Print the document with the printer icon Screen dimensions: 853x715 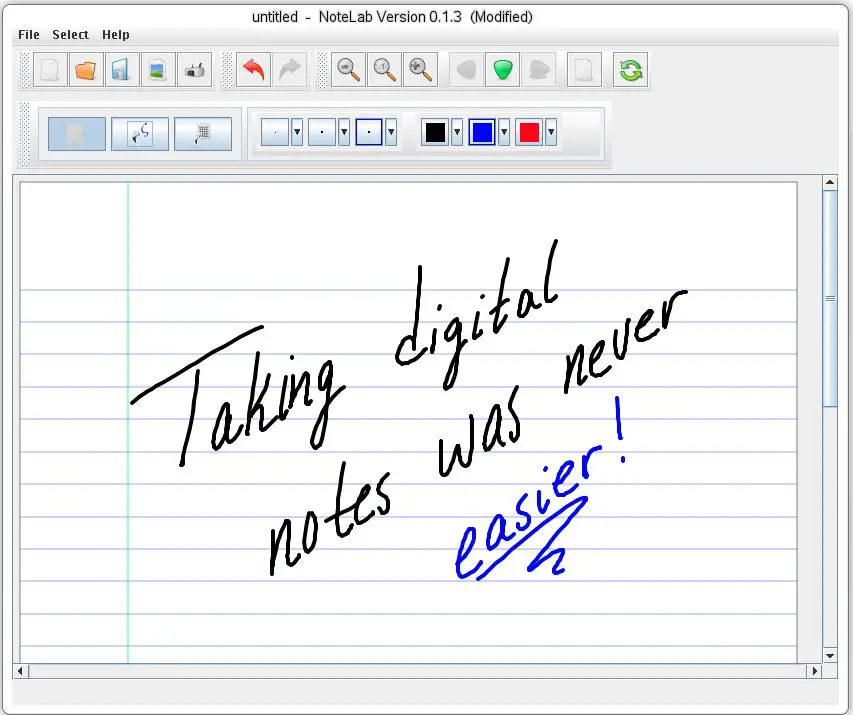pyautogui.click(x=194, y=70)
